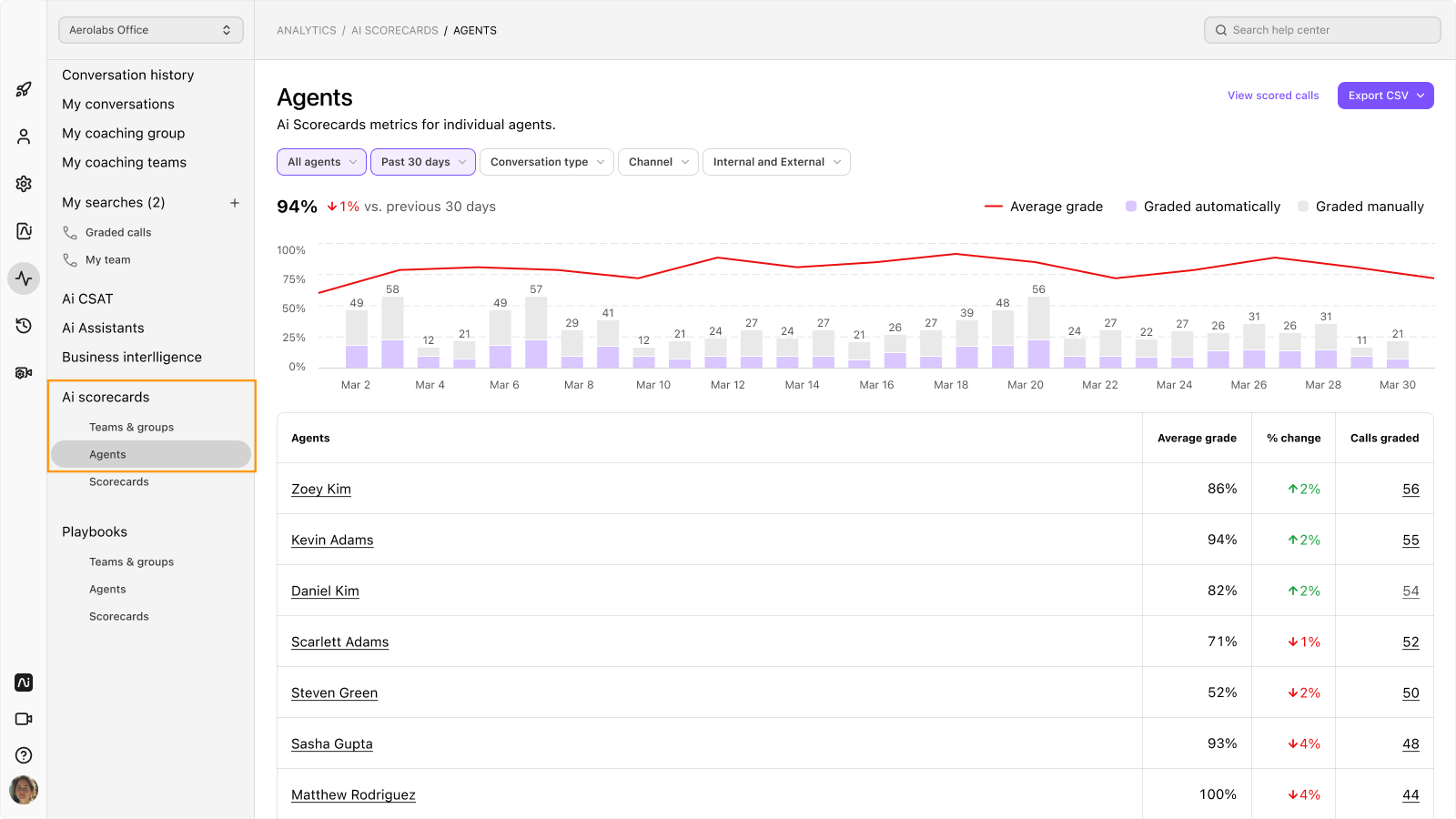Open Agents under Playbooks
The image size is (1456, 819).
point(107,590)
